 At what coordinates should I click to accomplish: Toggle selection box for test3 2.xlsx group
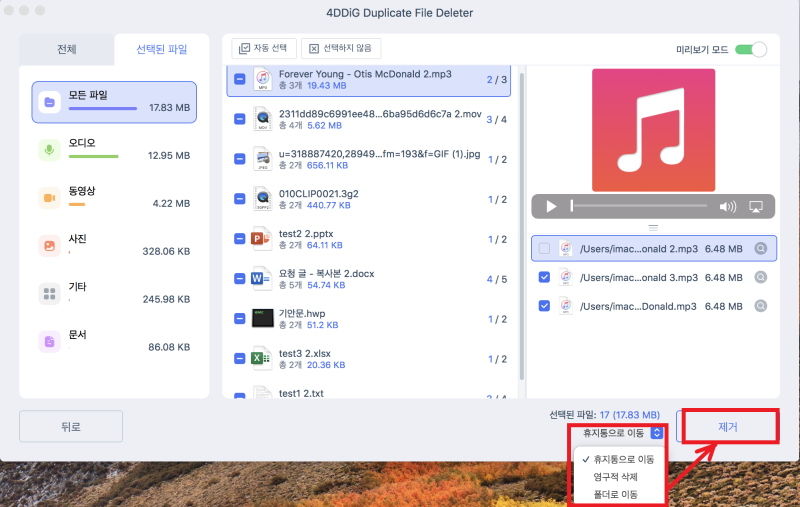coord(240,359)
